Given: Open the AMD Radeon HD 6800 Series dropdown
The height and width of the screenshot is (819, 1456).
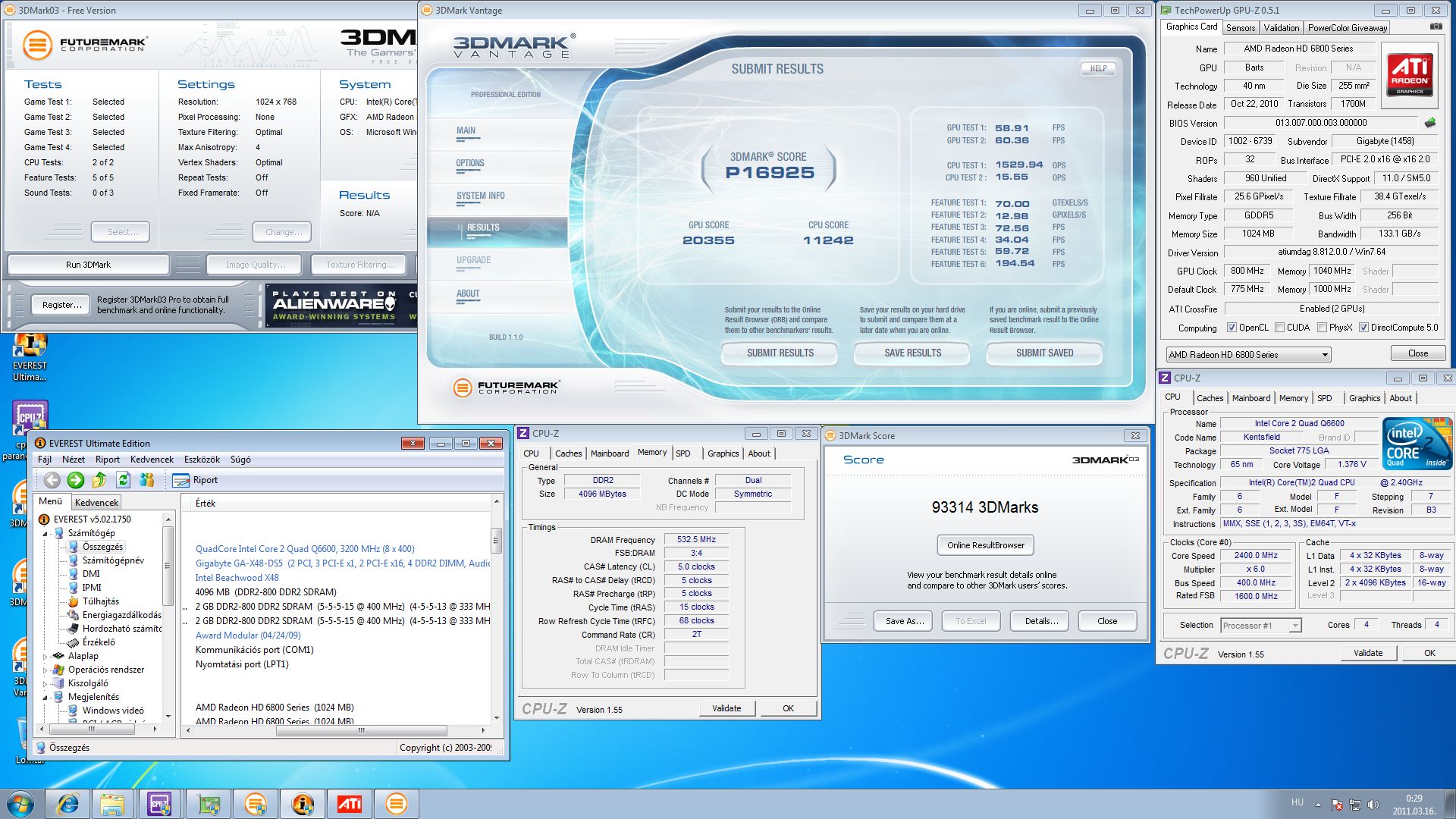Looking at the screenshot, I should tap(1248, 354).
